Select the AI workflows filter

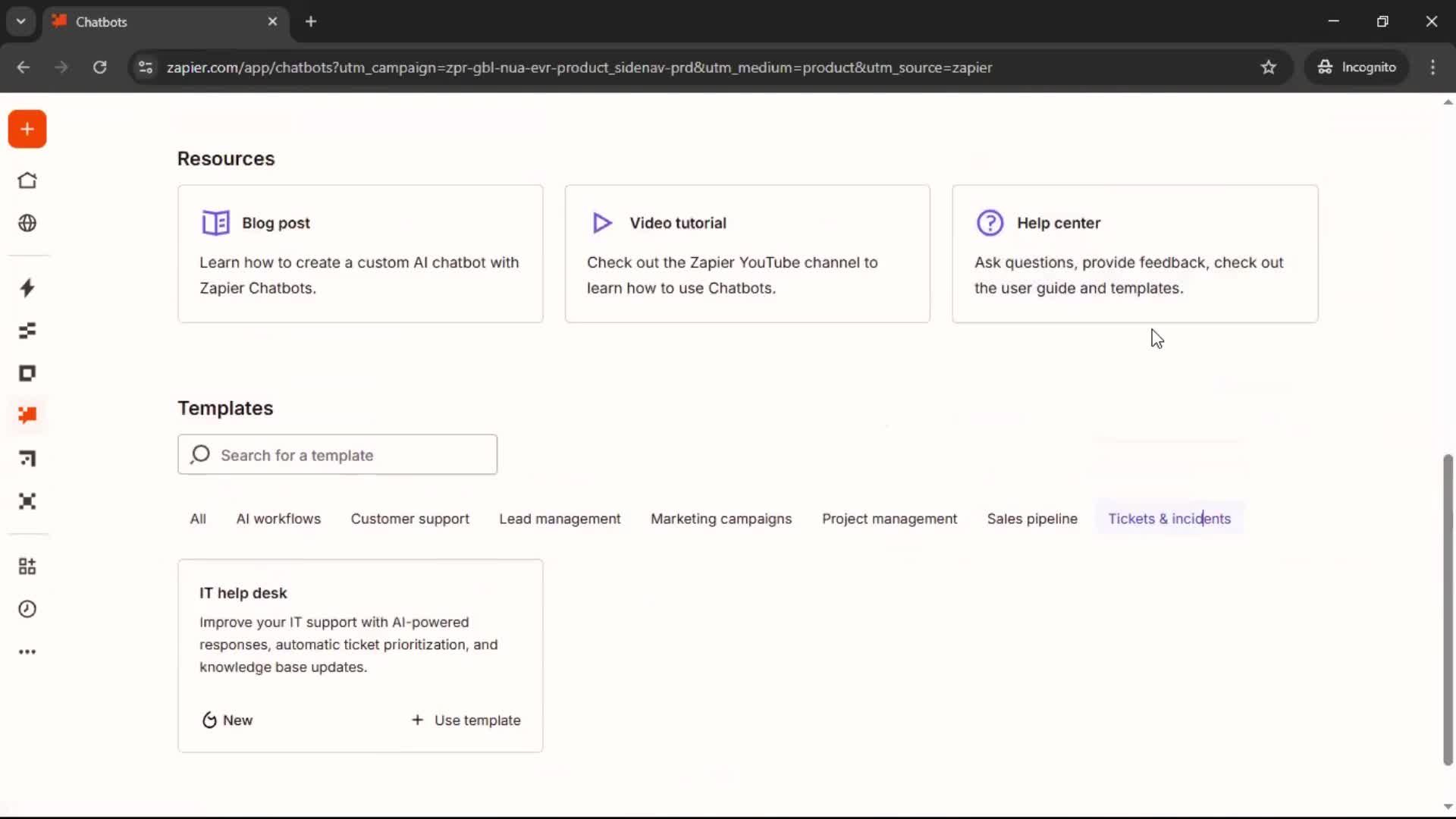278,519
